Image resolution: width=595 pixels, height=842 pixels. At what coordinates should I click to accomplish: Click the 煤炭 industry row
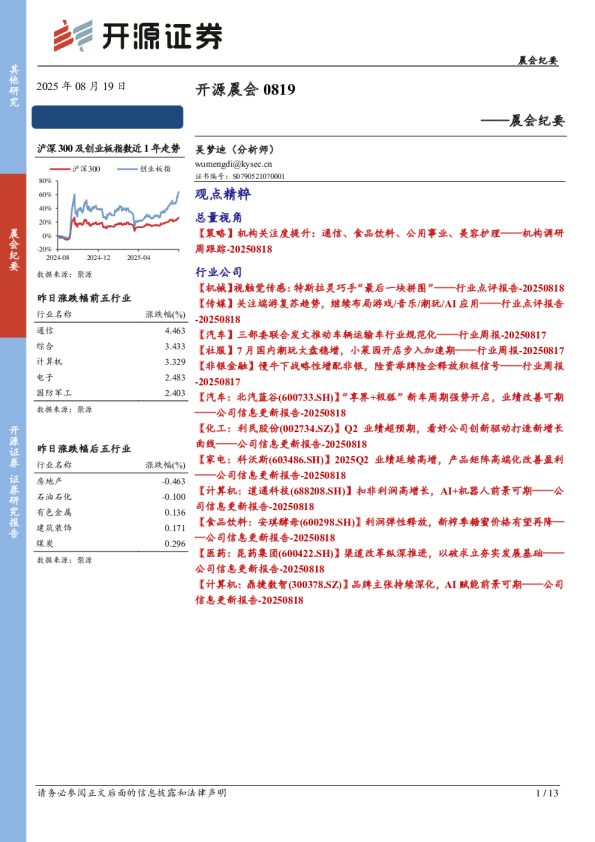tap(111, 543)
